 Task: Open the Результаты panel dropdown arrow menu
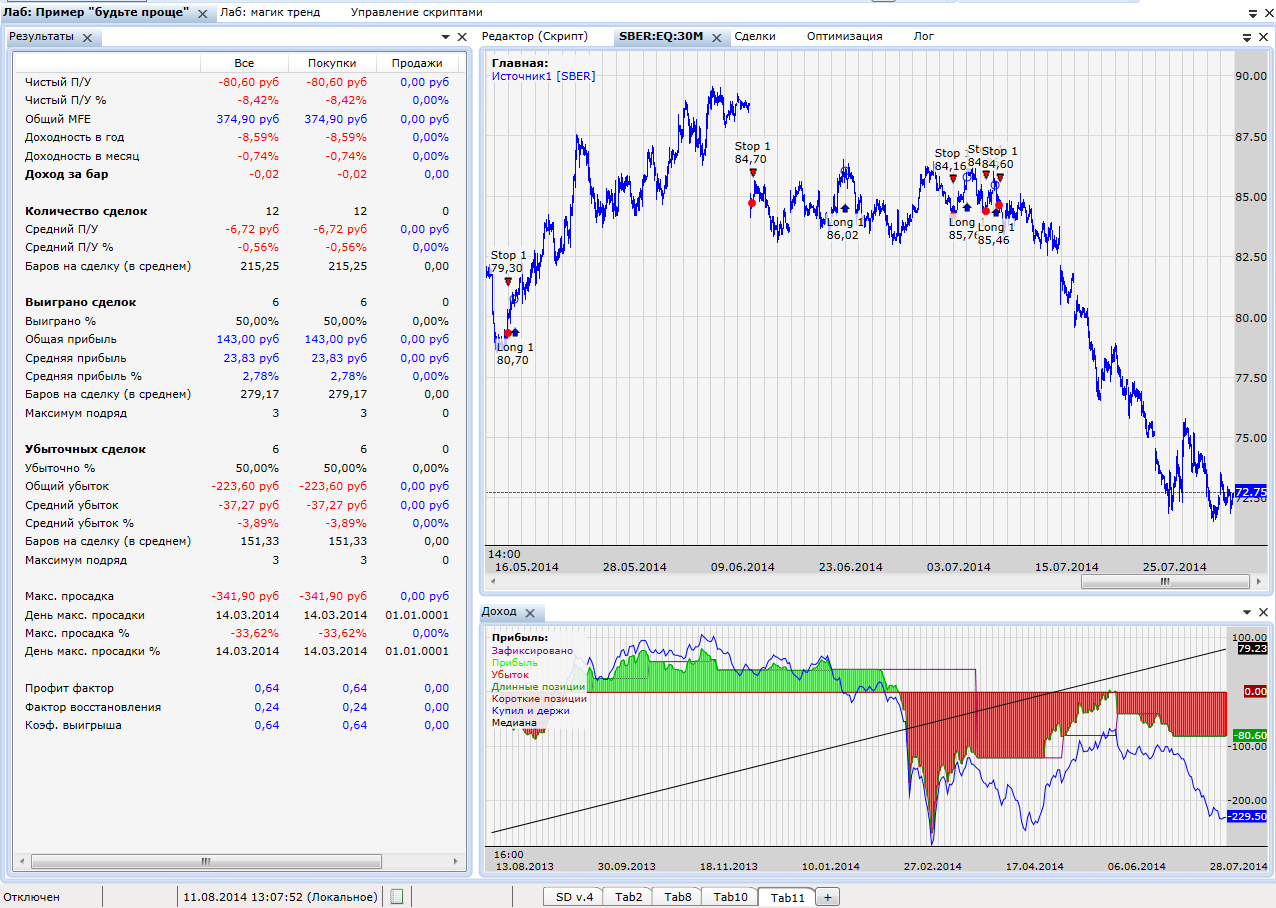[445, 37]
